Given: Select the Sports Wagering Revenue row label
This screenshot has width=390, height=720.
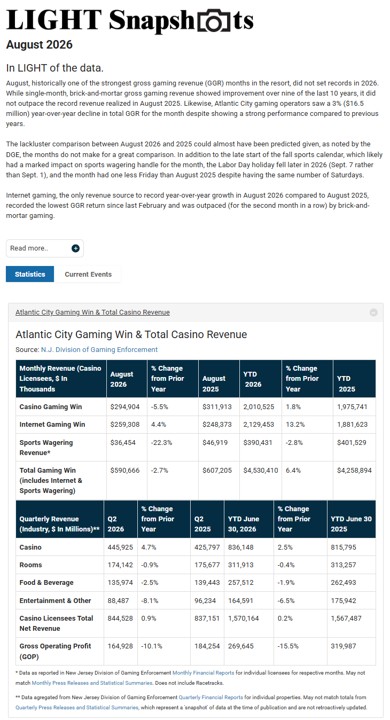Looking at the screenshot, I should tap(46, 448).
